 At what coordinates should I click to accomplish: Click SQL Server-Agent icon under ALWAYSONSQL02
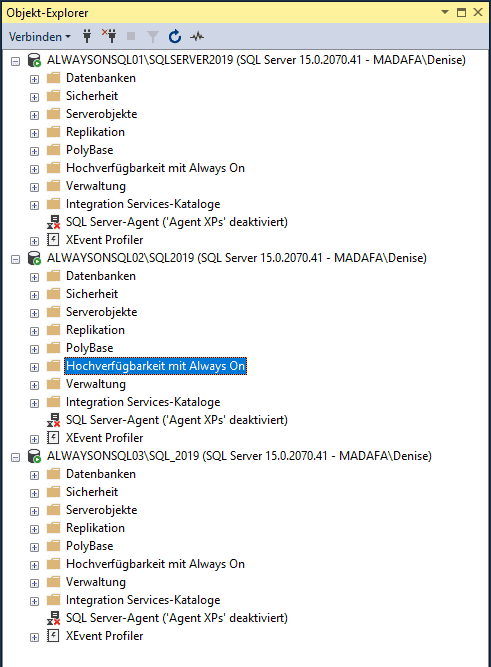(x=53, y=420)
